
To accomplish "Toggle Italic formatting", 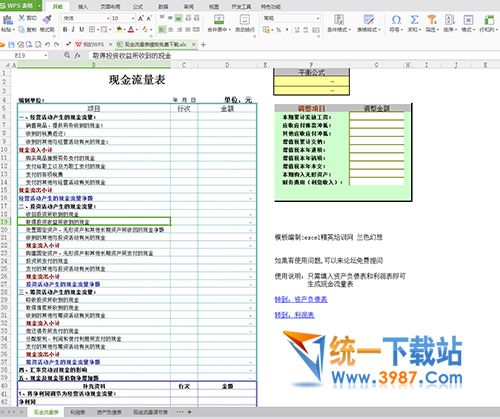I will (x=73, y=30).
